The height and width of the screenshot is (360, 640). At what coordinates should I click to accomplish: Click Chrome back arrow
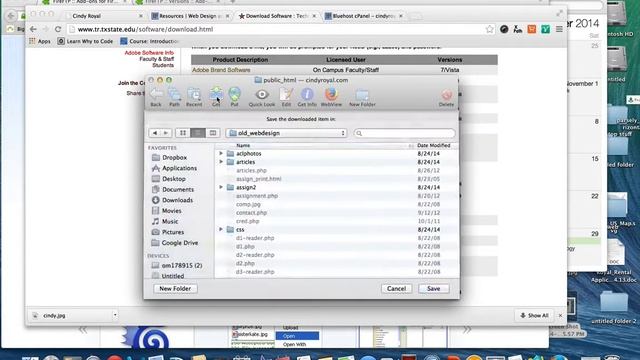[x=33, y=29]
